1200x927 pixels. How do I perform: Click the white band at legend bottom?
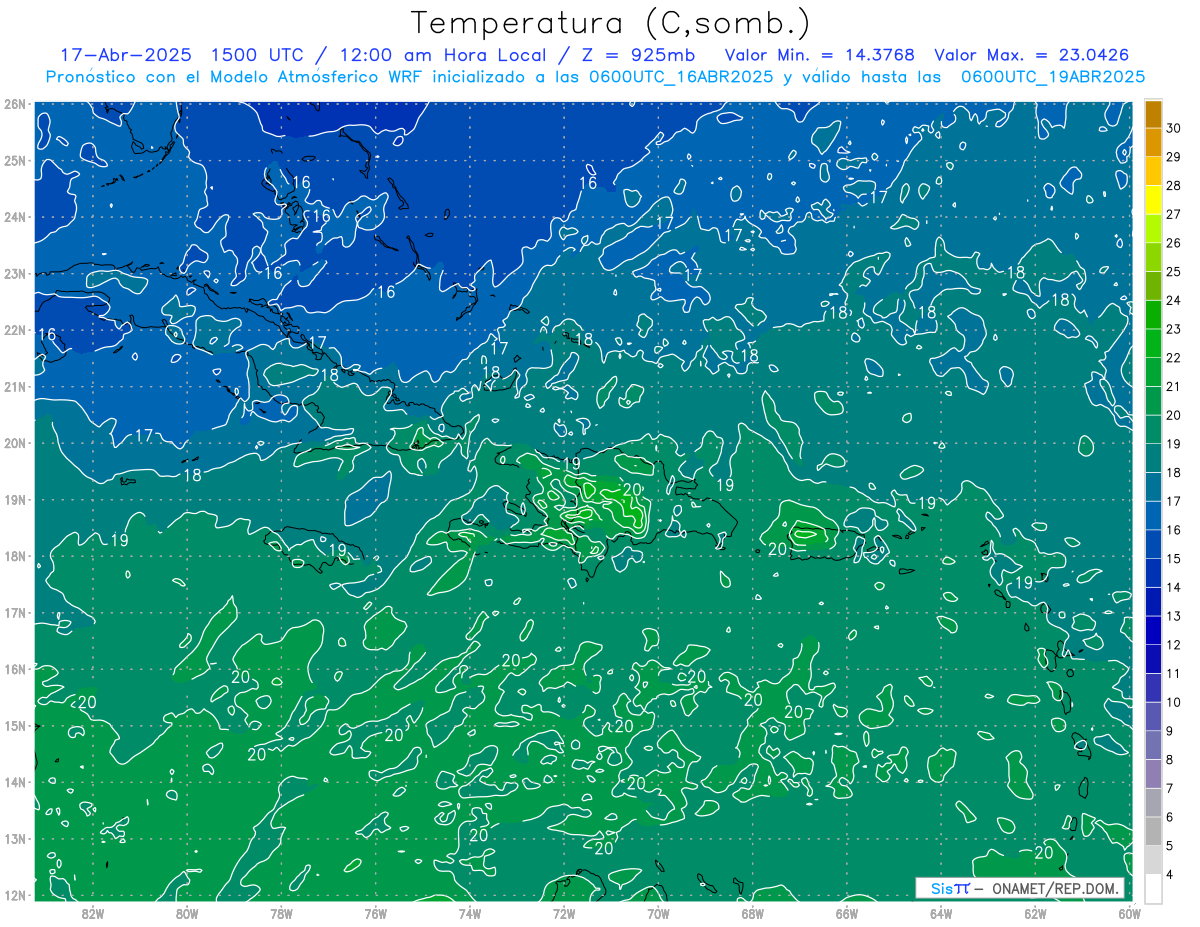1153,888
